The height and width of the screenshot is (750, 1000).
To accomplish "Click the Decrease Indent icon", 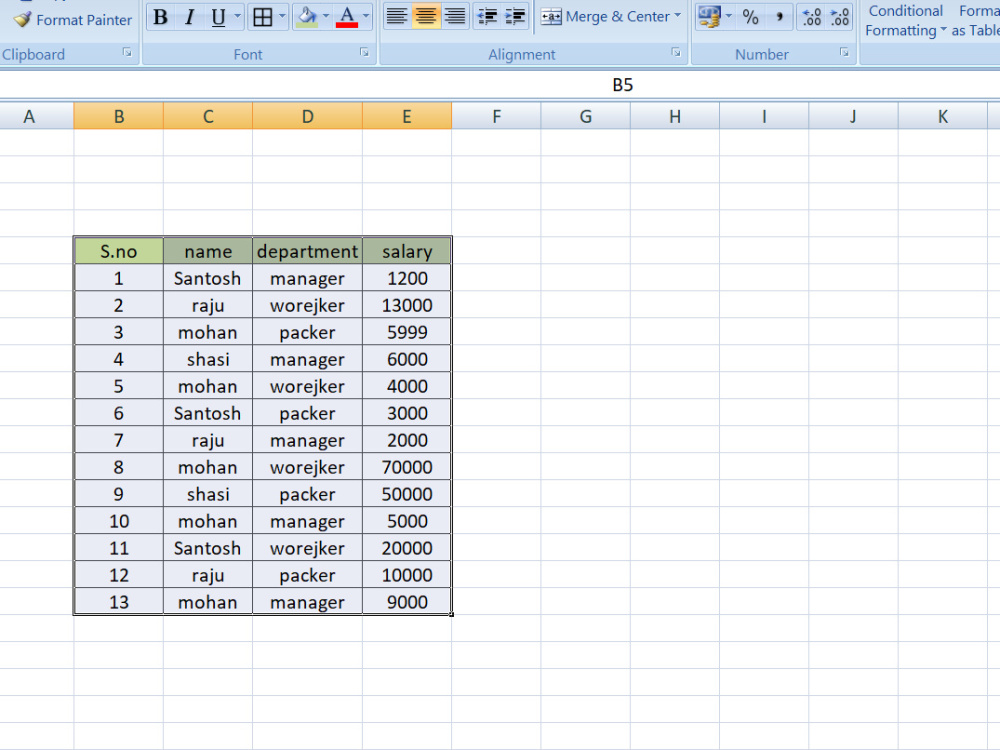I will (487, 17).
